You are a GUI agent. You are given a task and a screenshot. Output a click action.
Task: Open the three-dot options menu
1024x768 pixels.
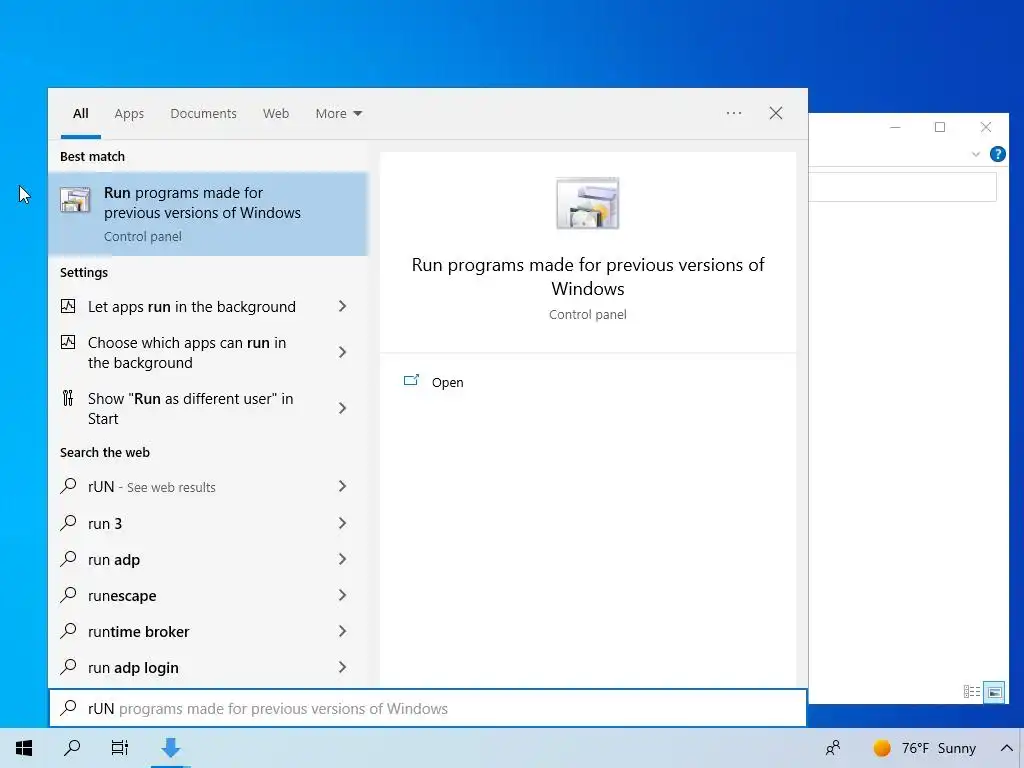[734, 113]
